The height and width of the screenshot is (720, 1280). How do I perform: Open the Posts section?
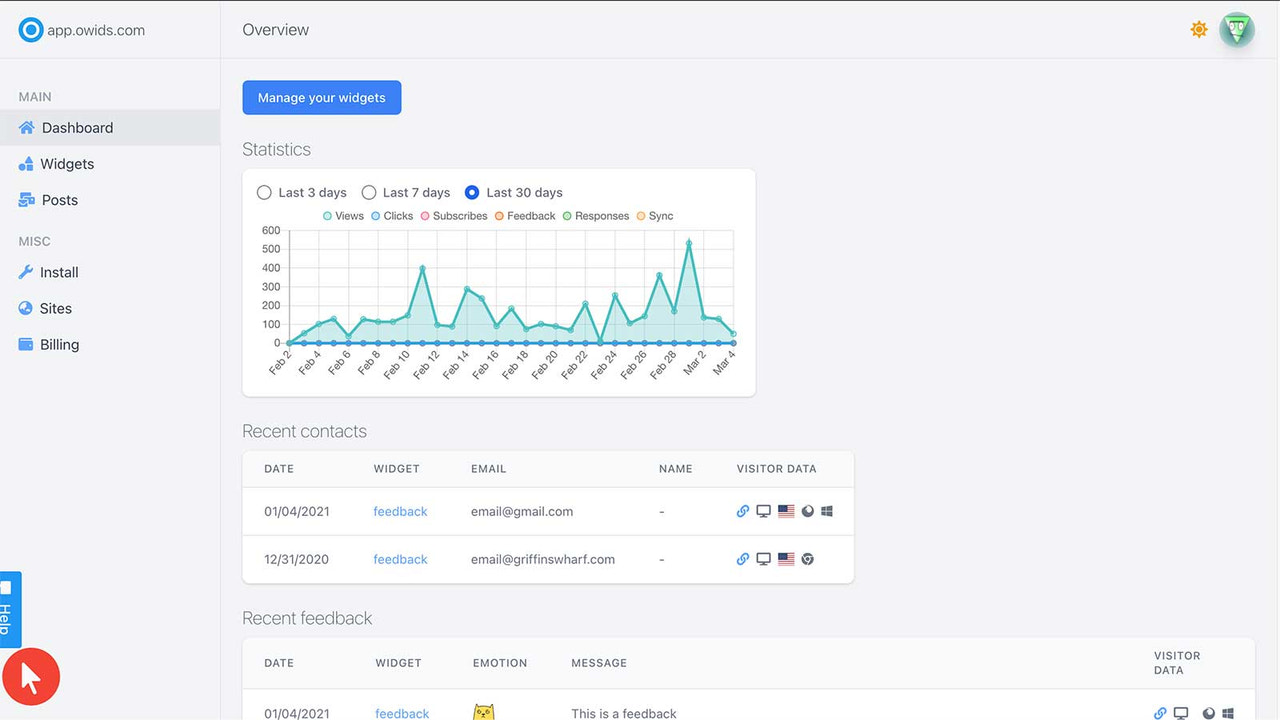point(62,199)
